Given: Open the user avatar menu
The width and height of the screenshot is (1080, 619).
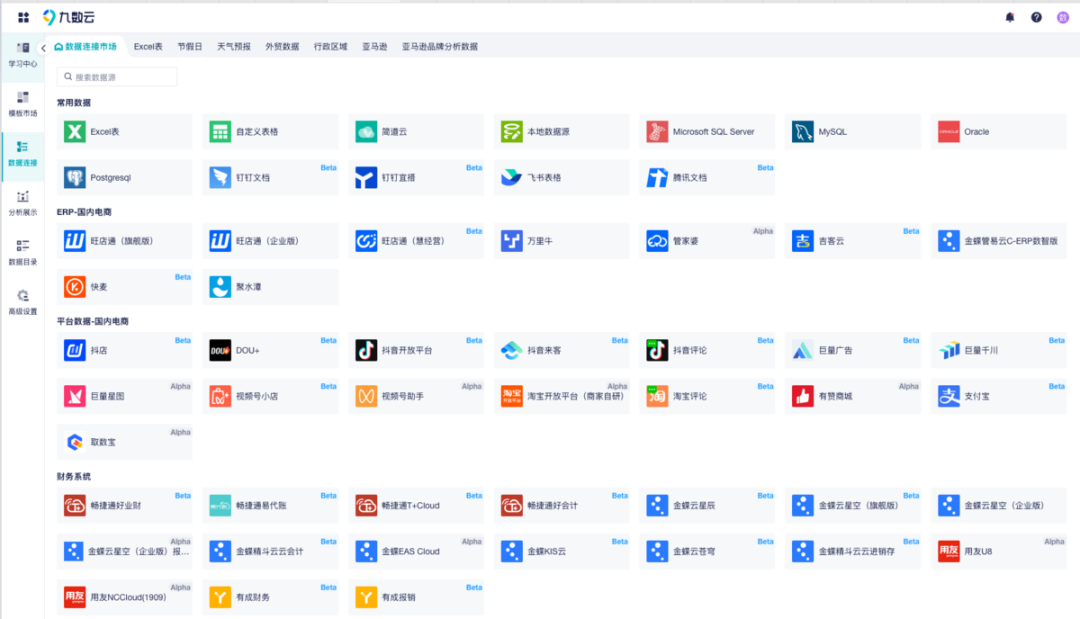Looking at the screenshot, I should [x=1063, y=17].
